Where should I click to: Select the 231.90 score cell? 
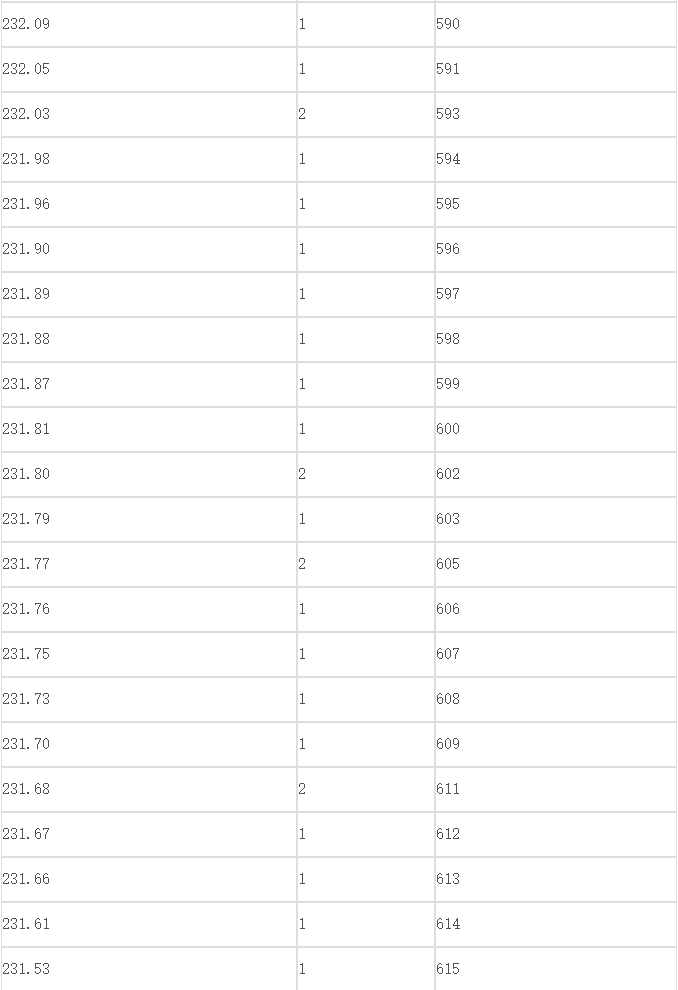[x=149, y=249]
